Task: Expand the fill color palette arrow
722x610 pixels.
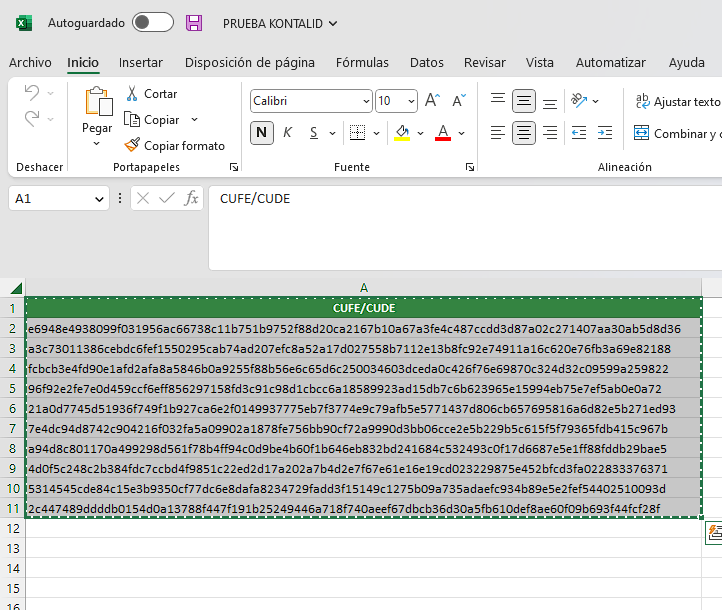Action: click(x=420, y=134)
